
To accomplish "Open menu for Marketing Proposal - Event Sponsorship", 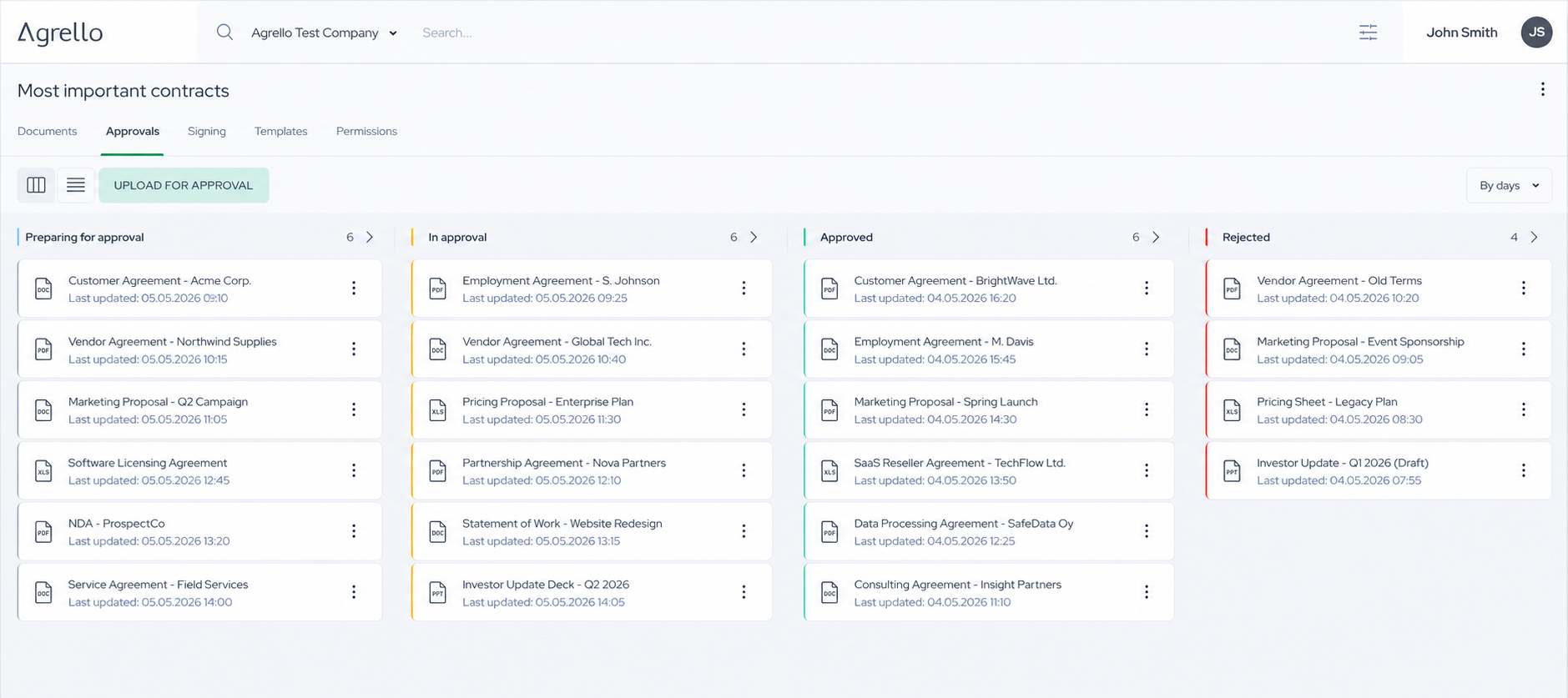I will click(1524, 349).
